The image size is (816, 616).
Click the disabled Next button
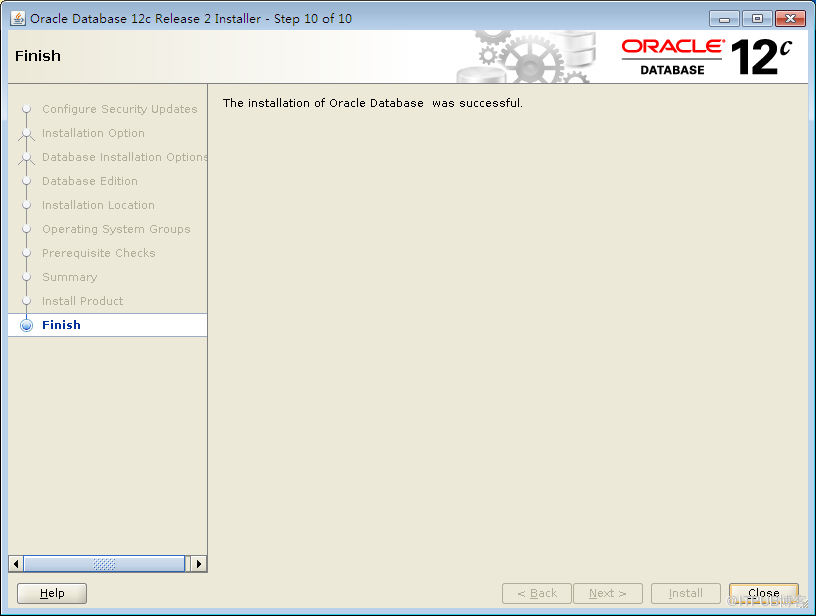(x=608, y=593)
